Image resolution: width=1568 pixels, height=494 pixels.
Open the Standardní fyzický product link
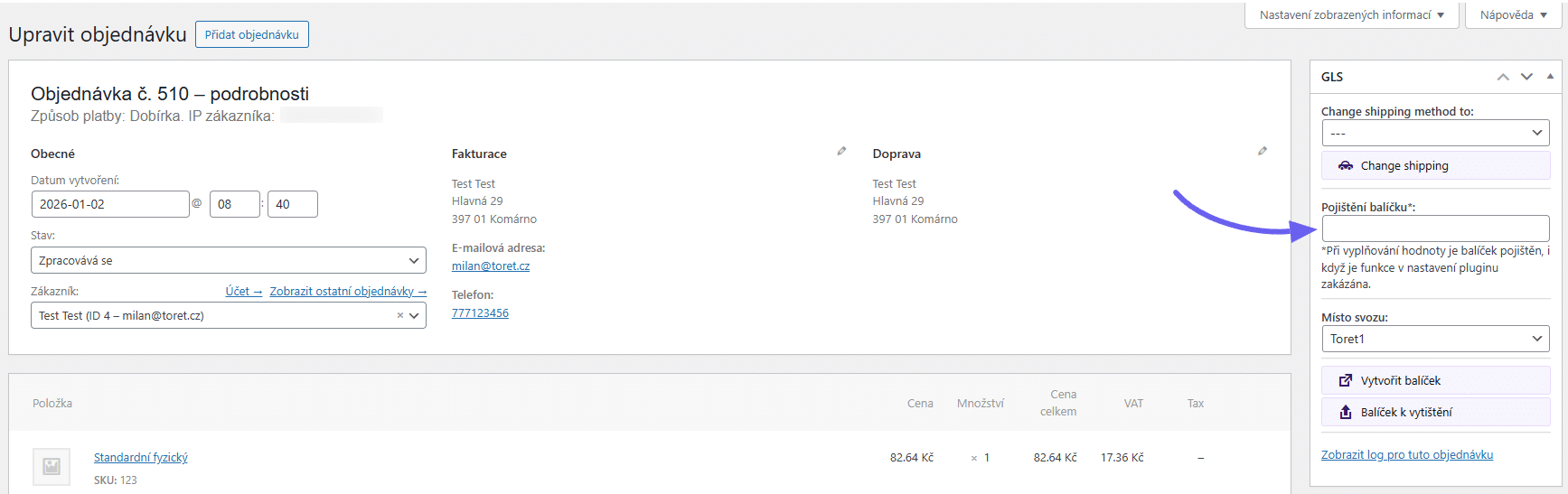click(141, 458)
